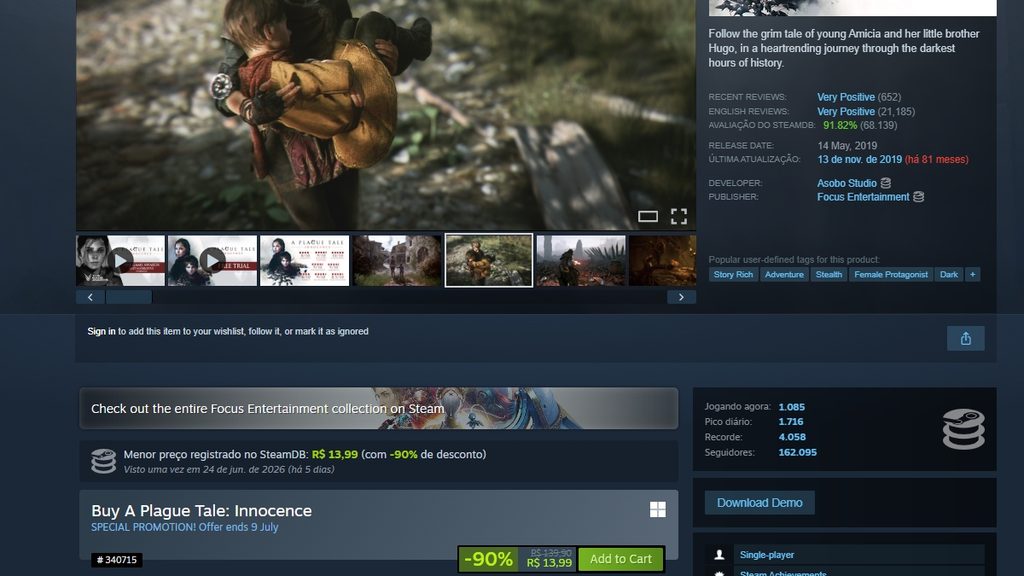The image size is (1024, 576).
Task: Play the Free Trial trailer thumbnail
Action: coord(212,261)
